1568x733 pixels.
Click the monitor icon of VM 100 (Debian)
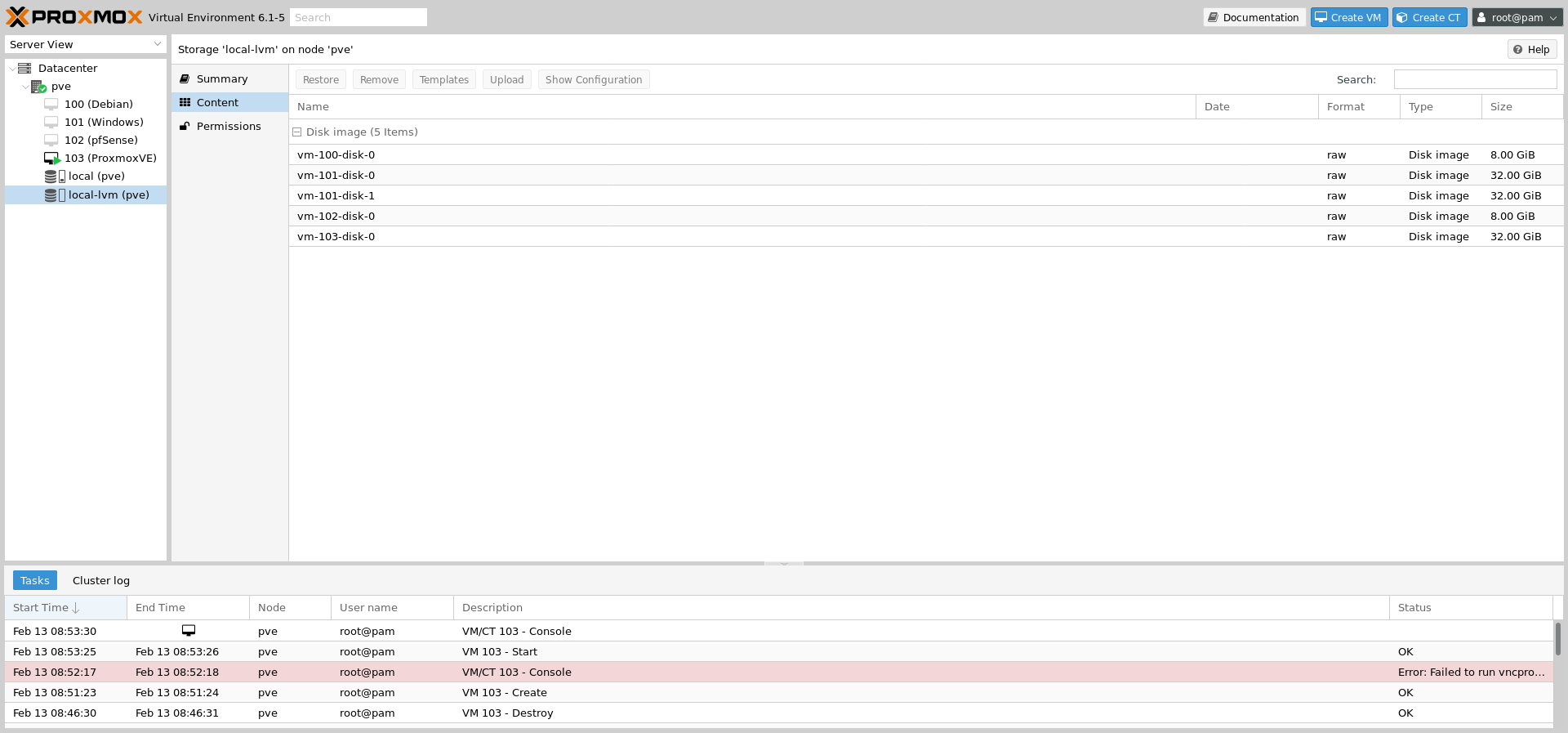click(x=51, y=105)
